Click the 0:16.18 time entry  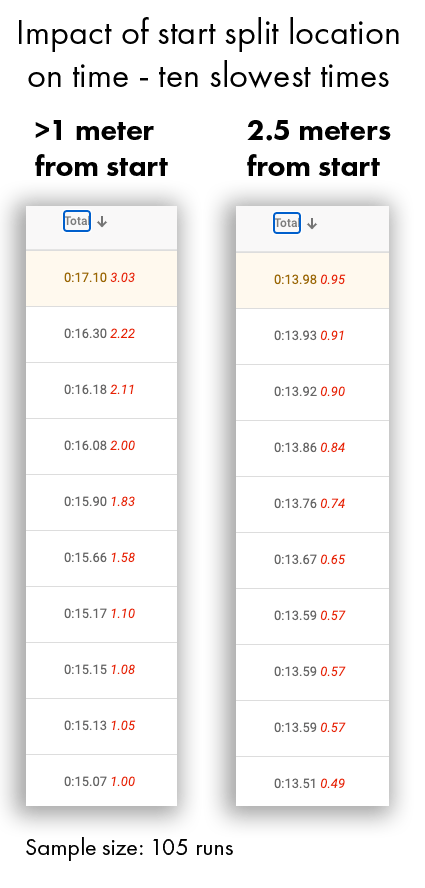(86, 390)
